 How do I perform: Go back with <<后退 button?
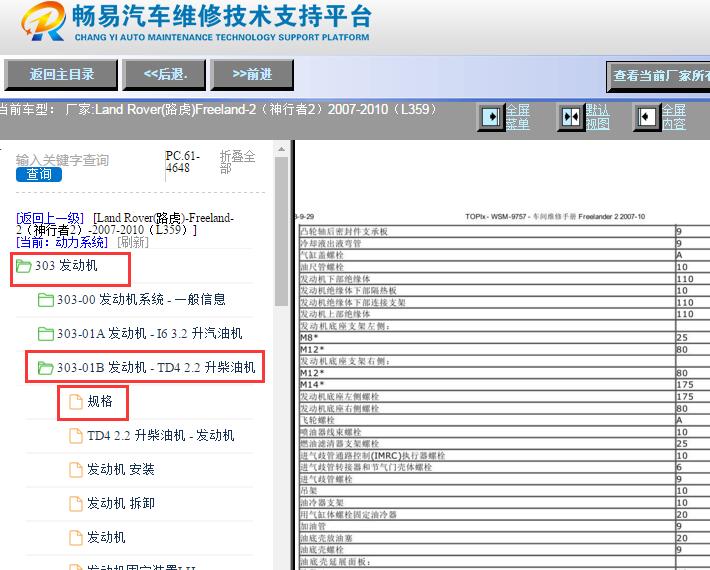pyautogui.click(x=164, y=74)
